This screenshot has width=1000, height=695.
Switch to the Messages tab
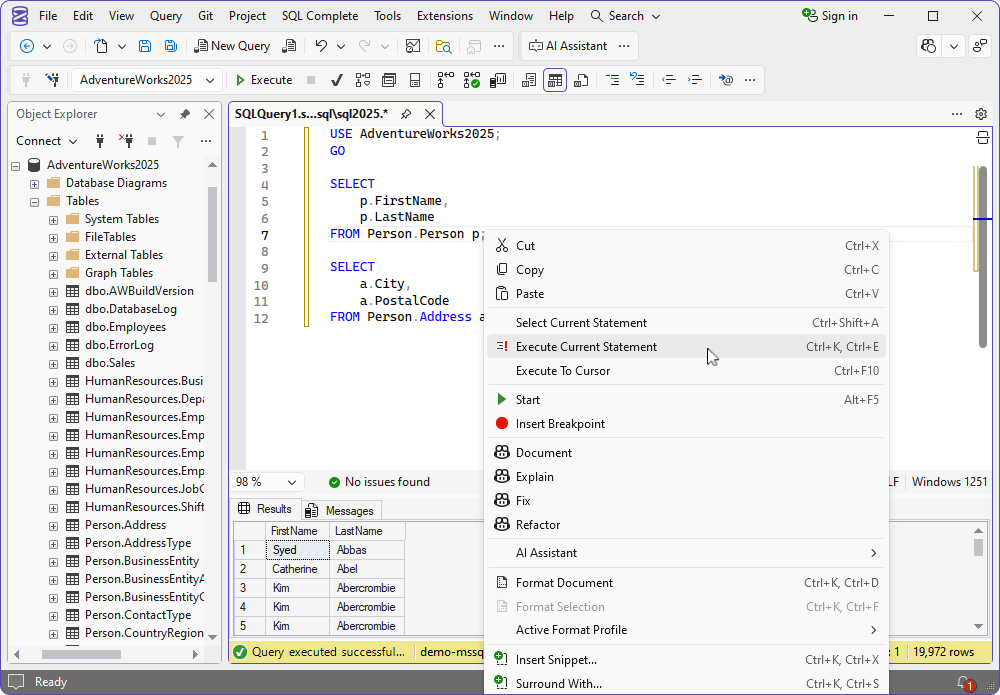pyautogui.click(x=340, y=510)
